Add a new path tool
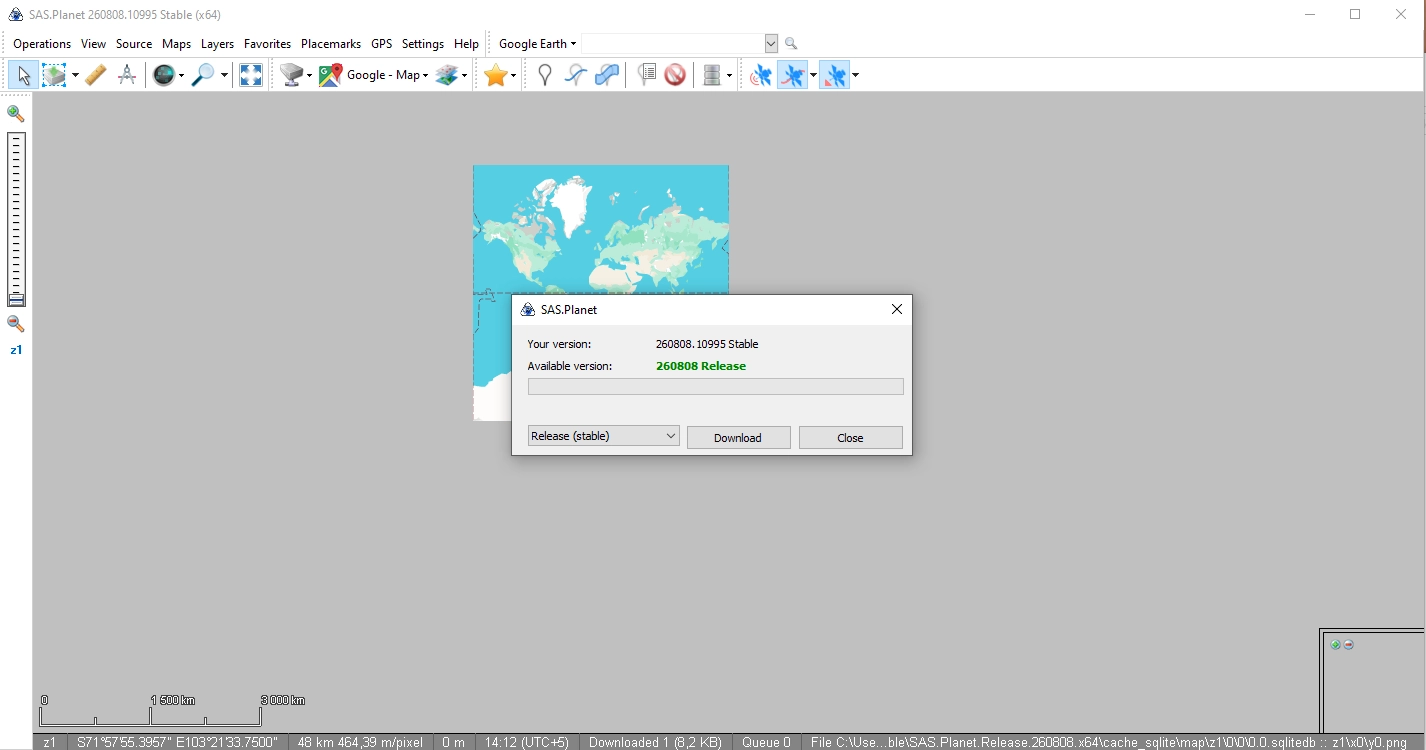This screenshot has height=750, width=1426. 575,75
